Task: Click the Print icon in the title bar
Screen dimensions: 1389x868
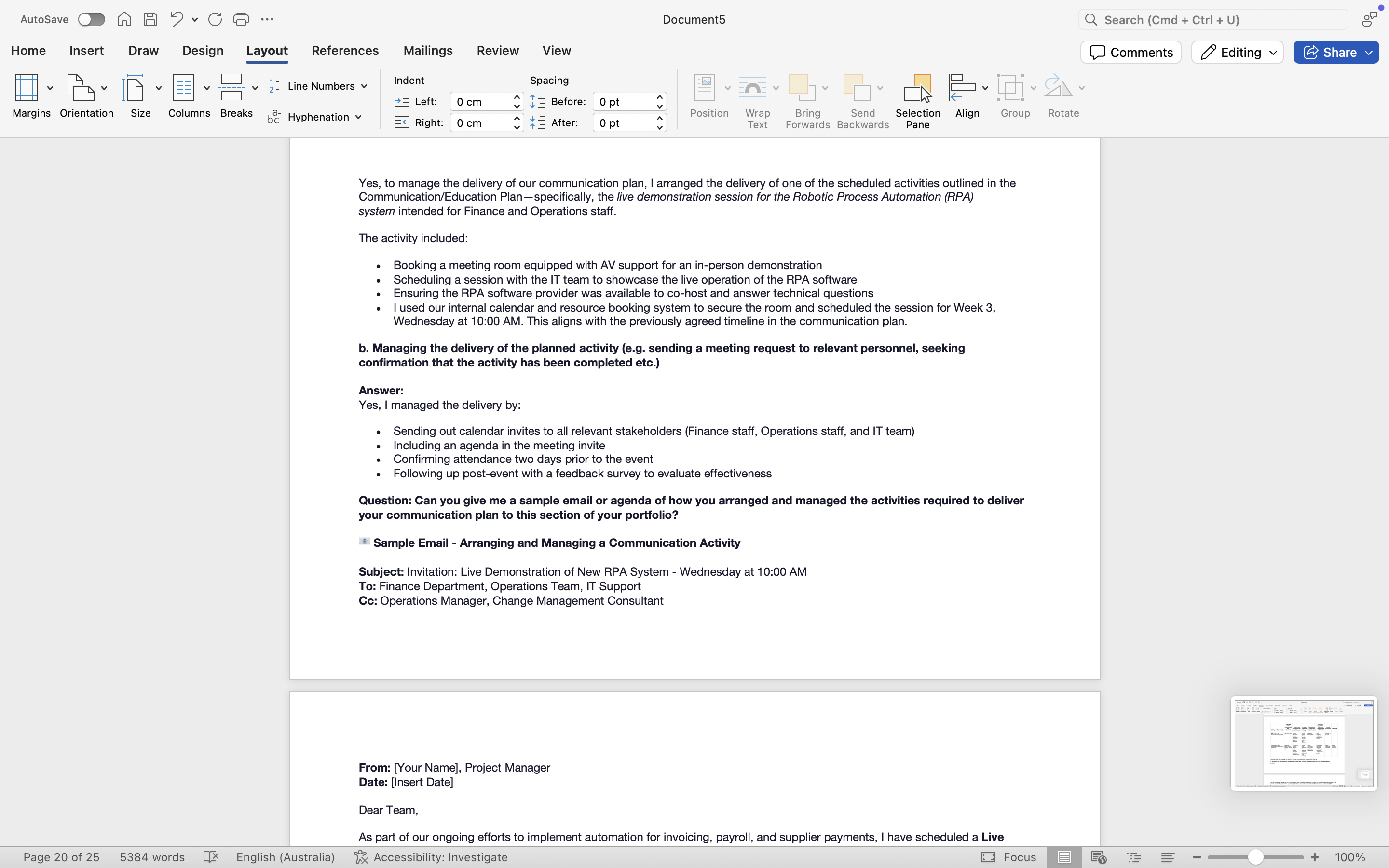Action: [241, 19]
